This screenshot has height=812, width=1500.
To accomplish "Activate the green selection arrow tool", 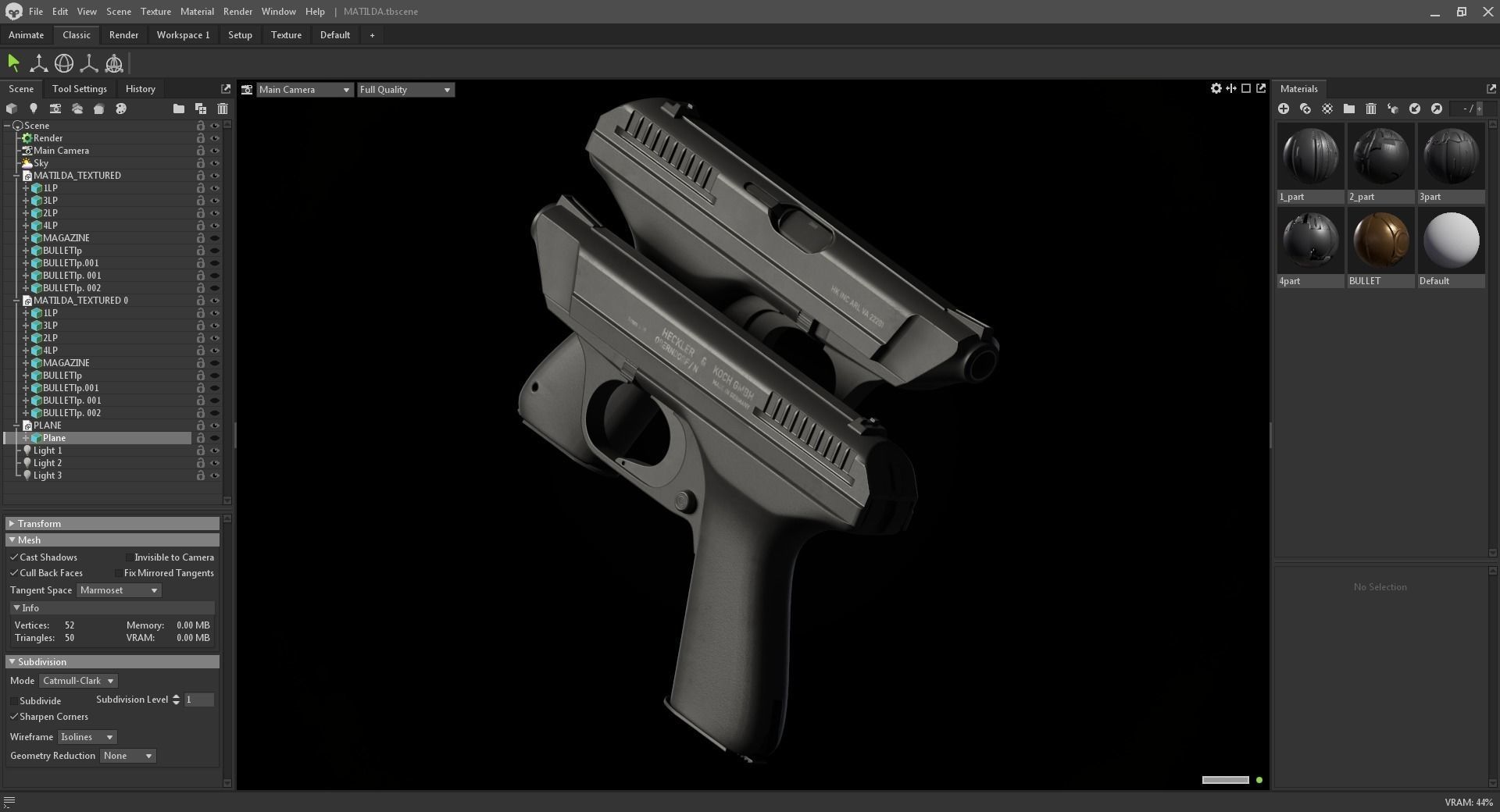I will [13, 63].
